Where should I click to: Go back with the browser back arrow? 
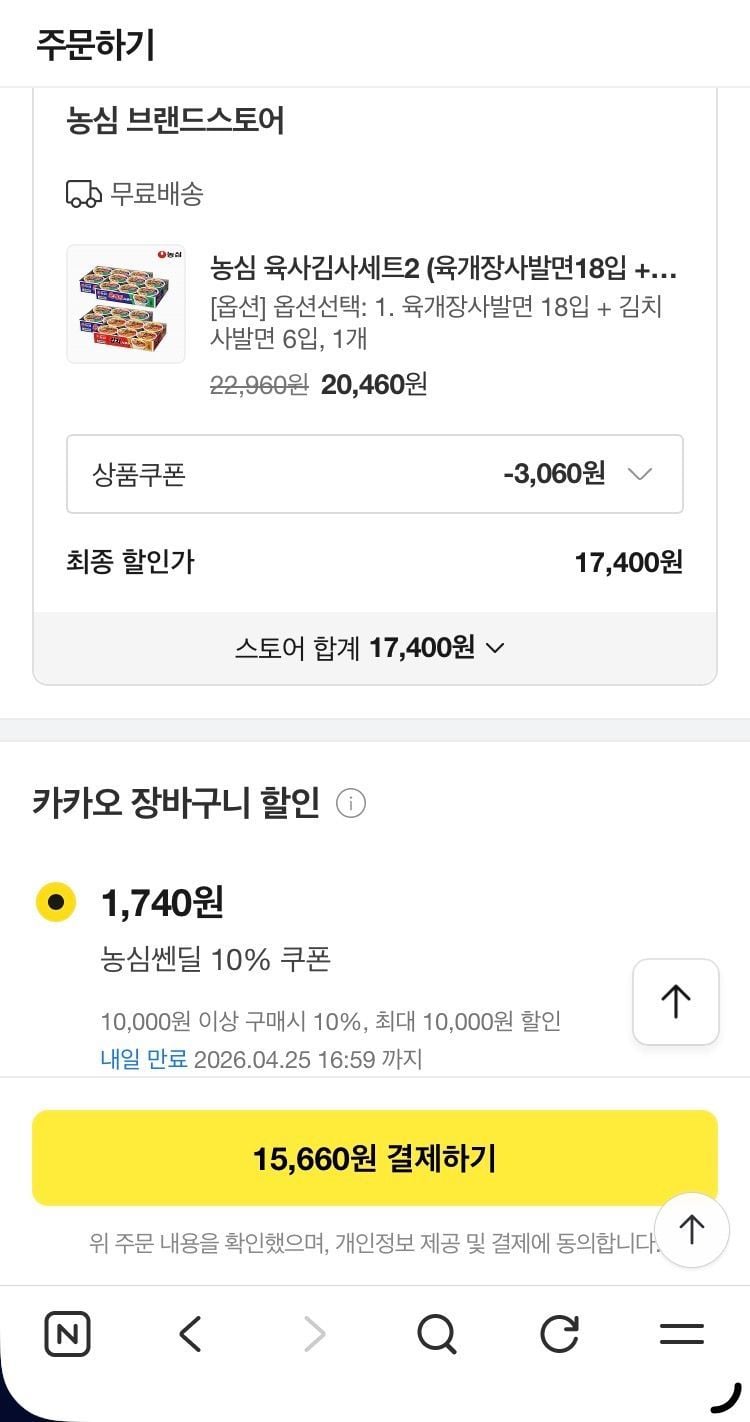(x=190, y=1334)
